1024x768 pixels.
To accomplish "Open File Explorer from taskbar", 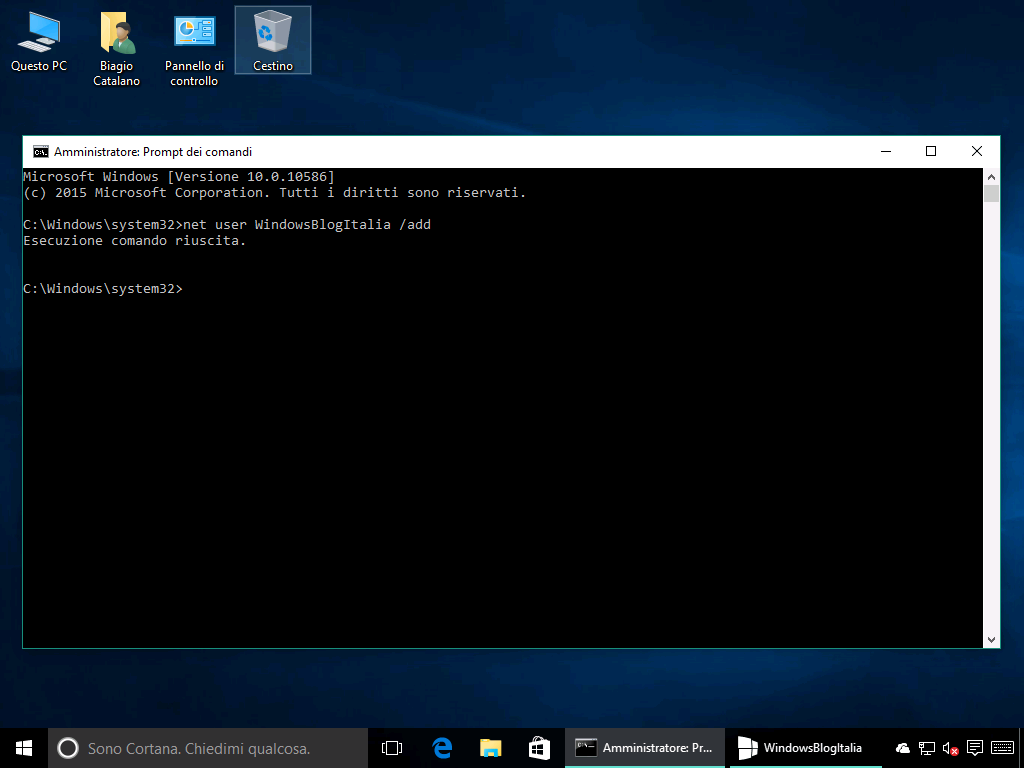I will [490, 748].
